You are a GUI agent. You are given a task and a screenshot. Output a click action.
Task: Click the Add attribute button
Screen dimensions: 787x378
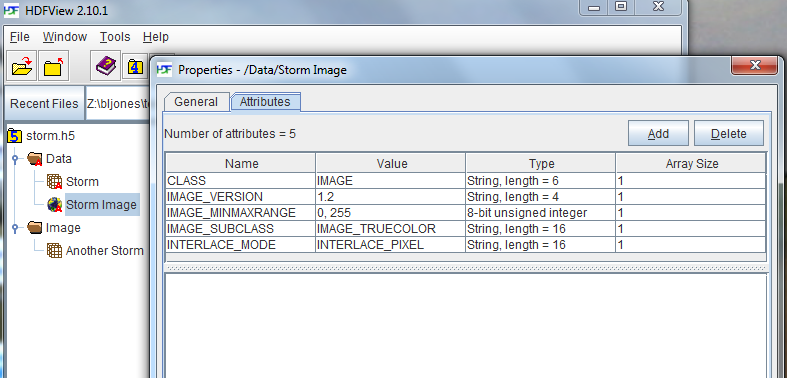tap(658, 134)
